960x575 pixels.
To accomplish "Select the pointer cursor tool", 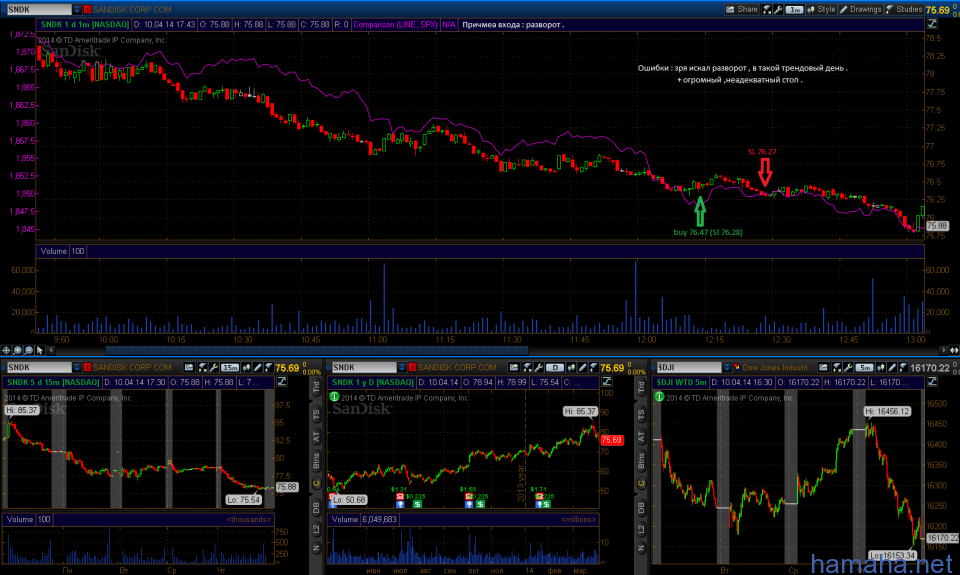I will (x=41, y=350).
